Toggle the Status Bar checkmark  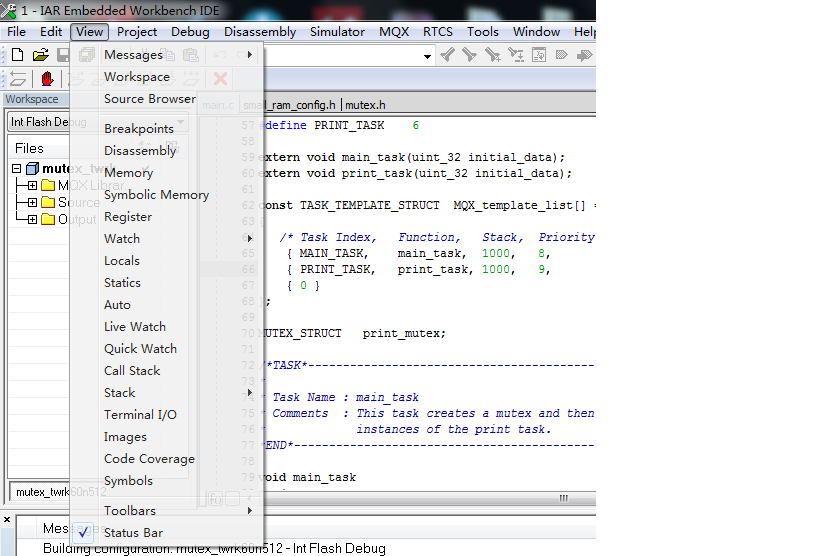83,532
